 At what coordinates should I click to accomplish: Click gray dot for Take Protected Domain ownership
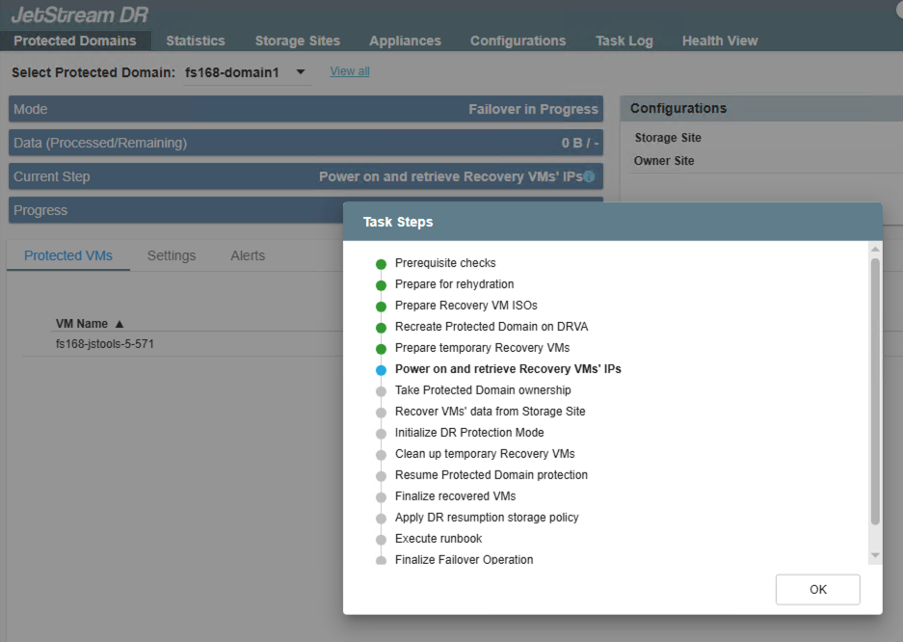(x=380, y=391)
